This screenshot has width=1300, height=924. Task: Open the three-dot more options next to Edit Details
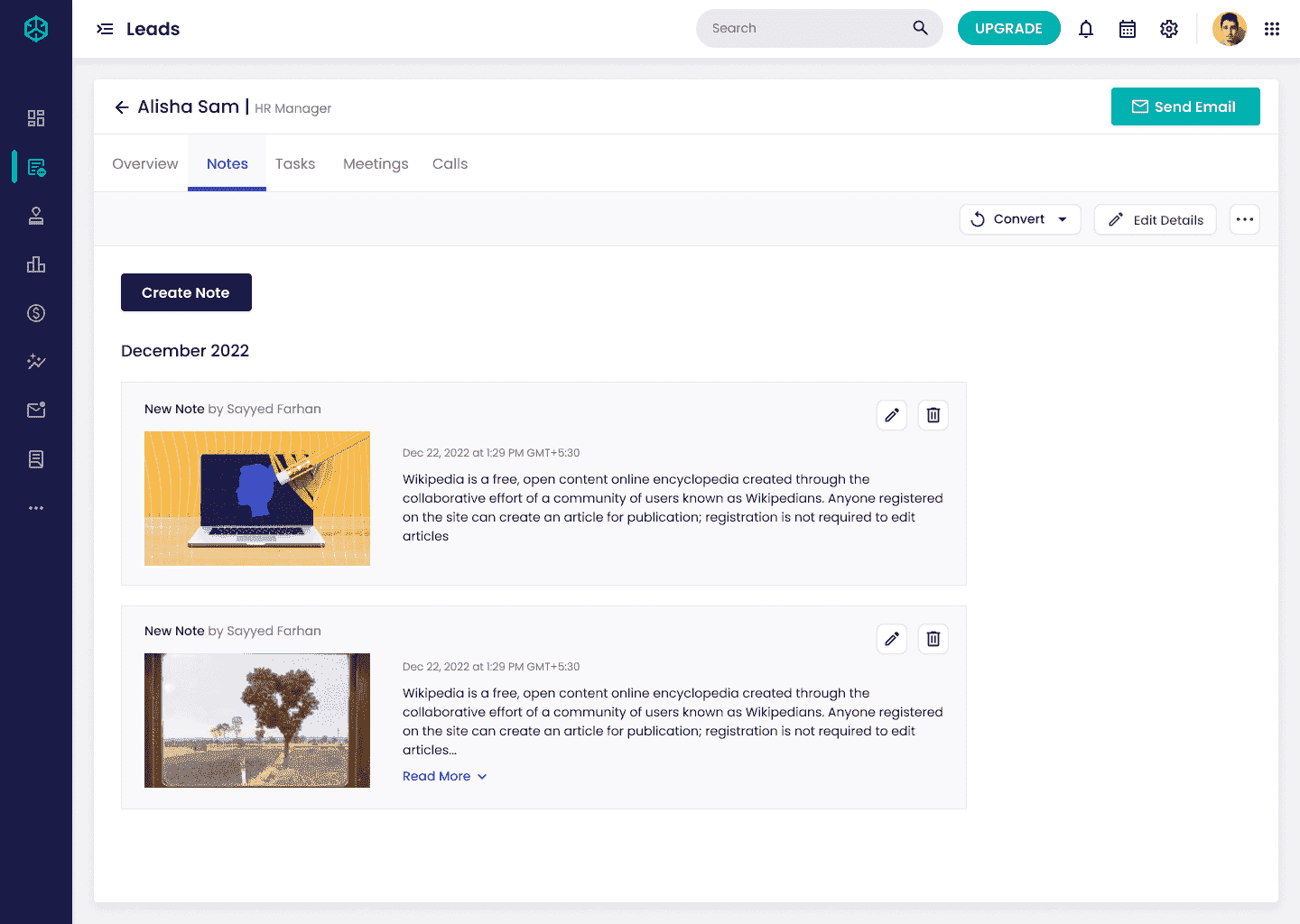(x=1245, y=219)
